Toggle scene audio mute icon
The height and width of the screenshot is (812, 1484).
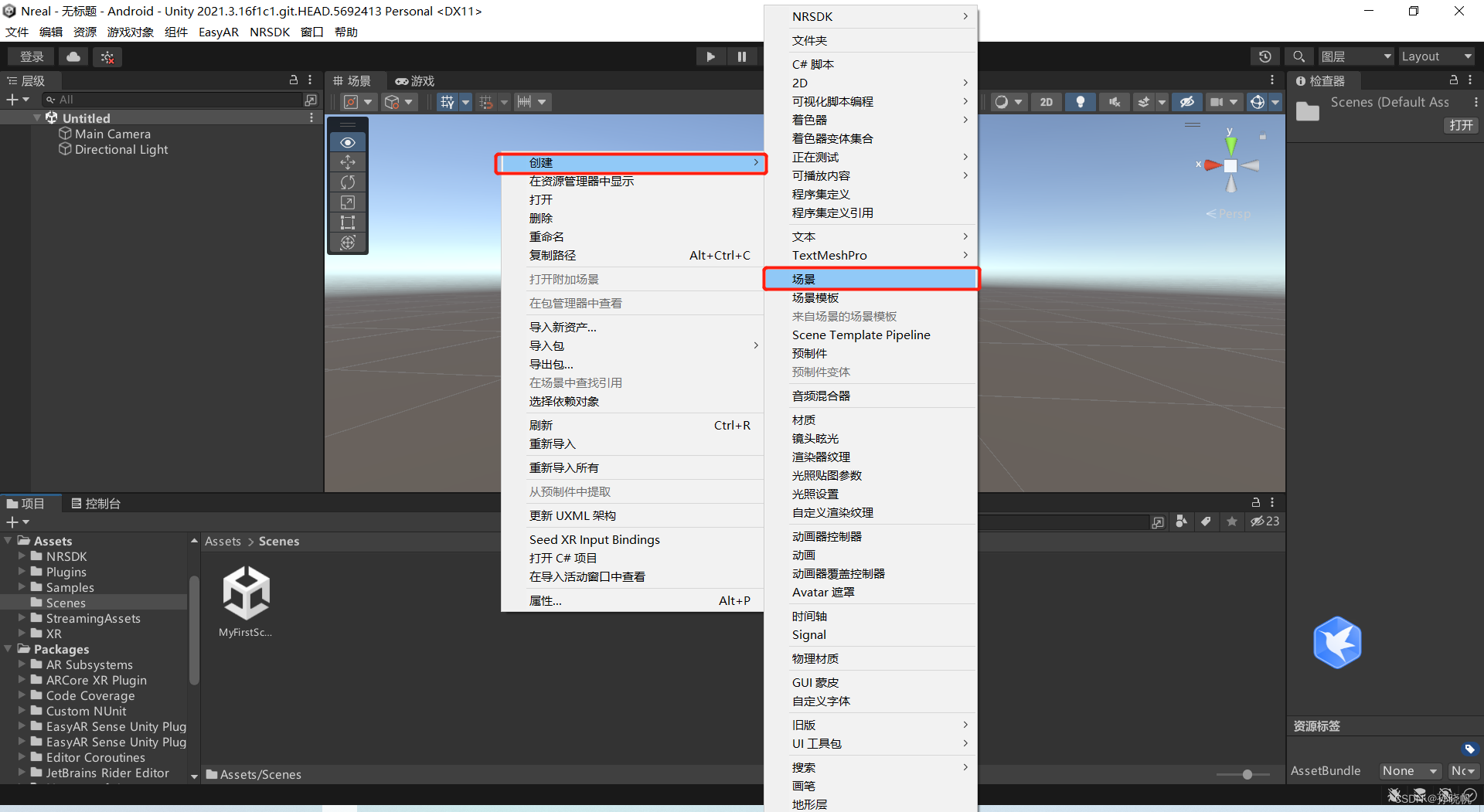click(x=1114, y=102)
